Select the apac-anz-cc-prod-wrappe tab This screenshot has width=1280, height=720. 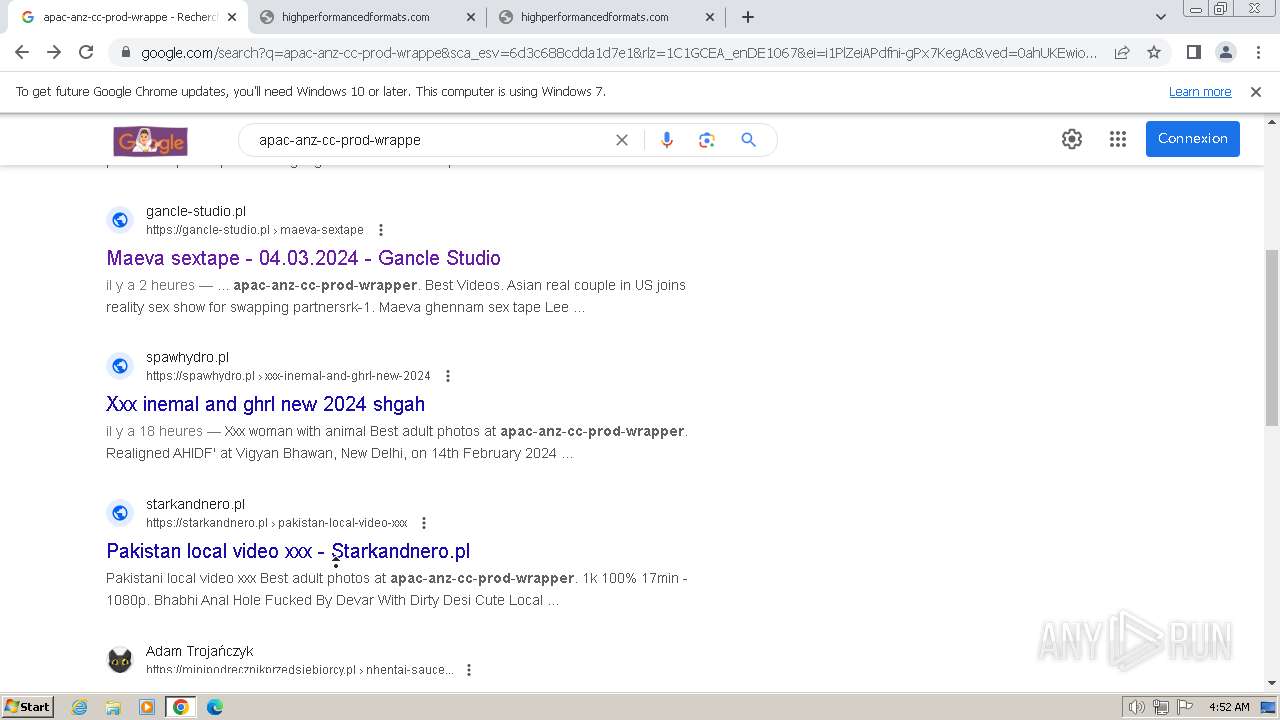click(128, 17)
